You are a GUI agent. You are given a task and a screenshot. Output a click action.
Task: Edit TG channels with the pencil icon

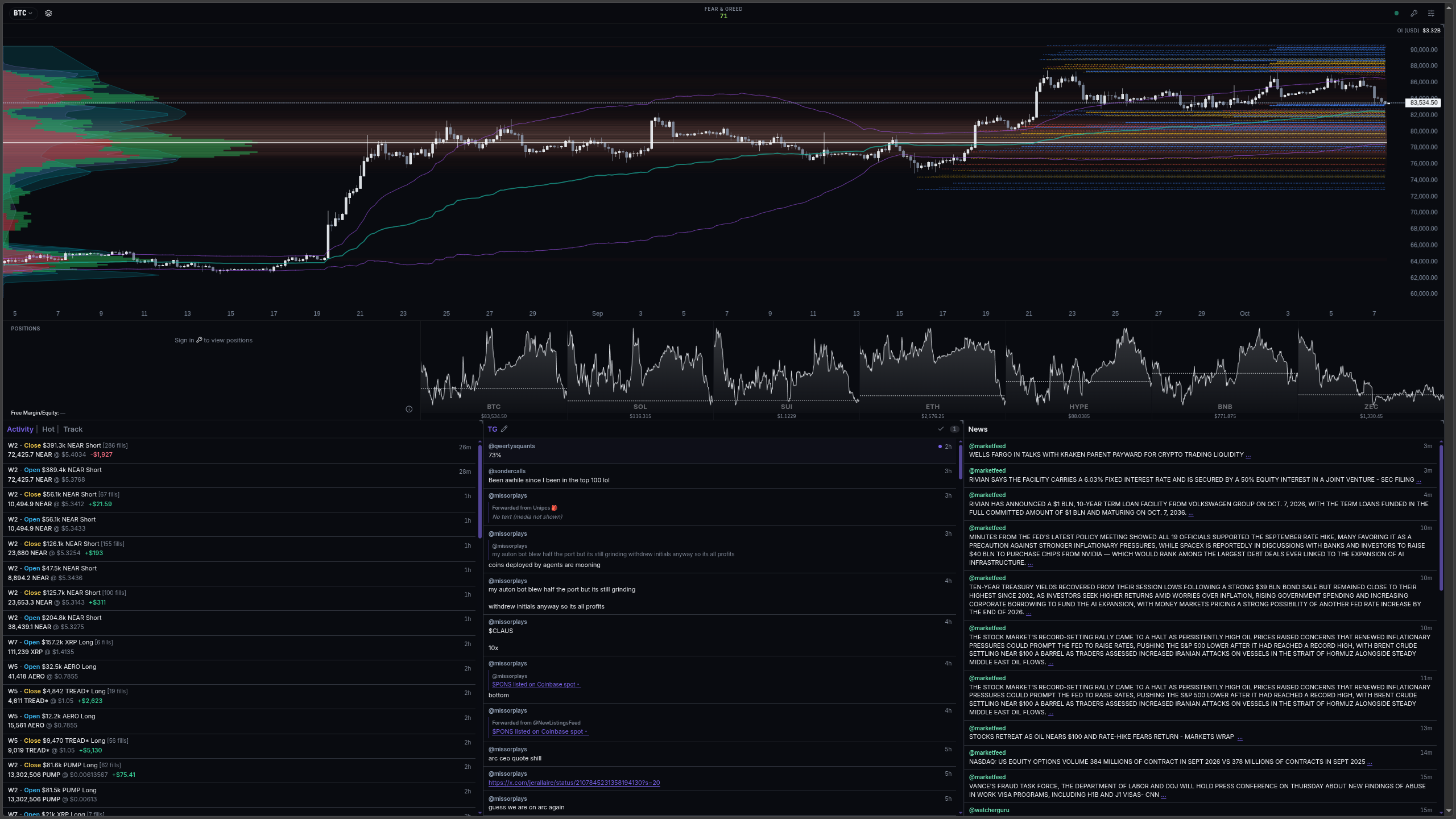point(504,429)
